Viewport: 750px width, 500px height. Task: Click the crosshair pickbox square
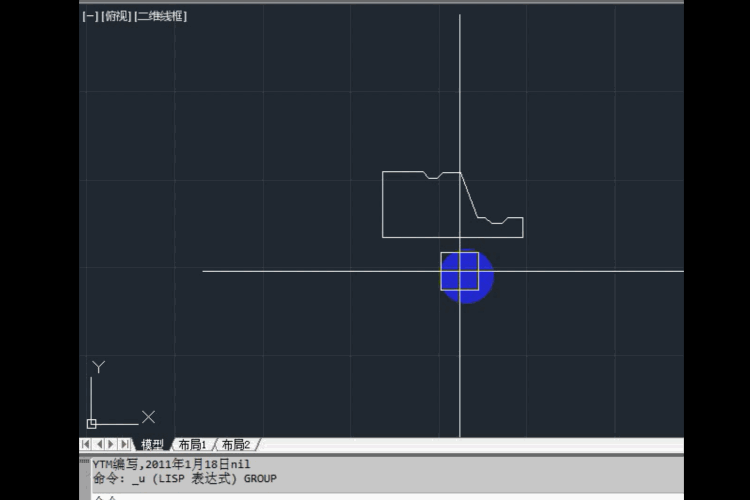tap(460, 271)
